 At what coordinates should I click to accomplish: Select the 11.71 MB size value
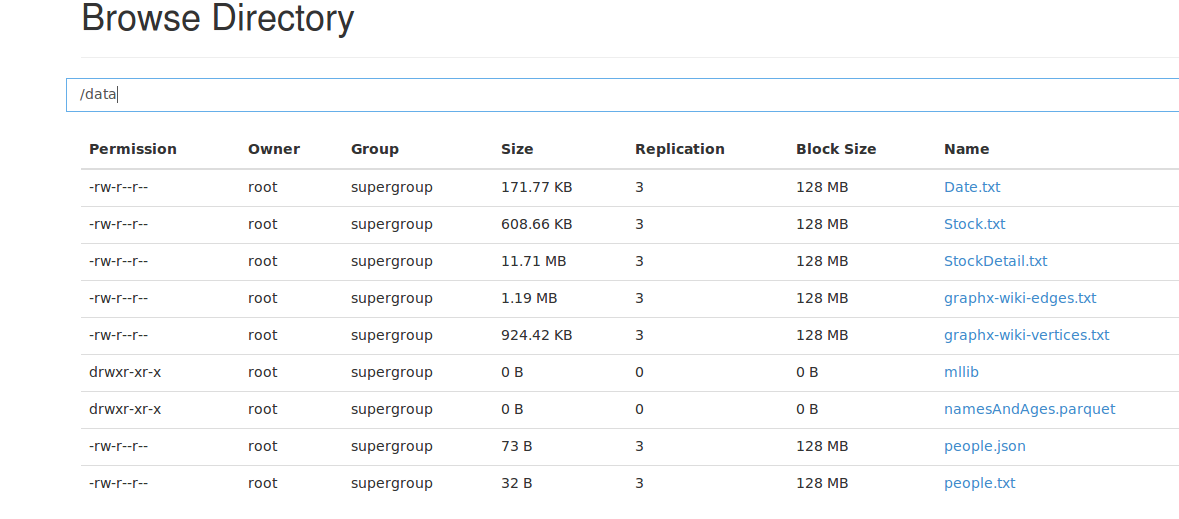coord(534,261)
